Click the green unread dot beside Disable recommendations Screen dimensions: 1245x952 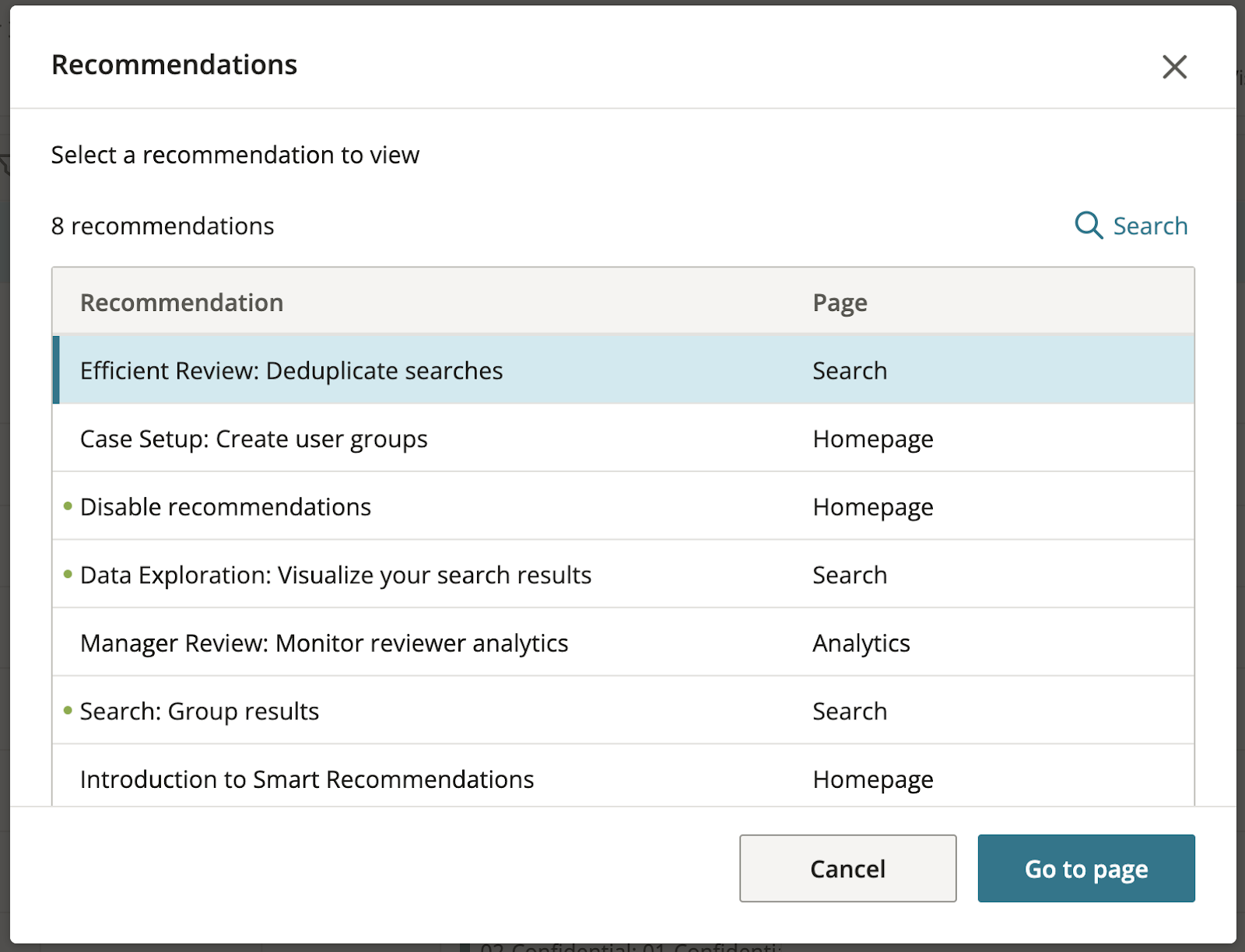66,506
